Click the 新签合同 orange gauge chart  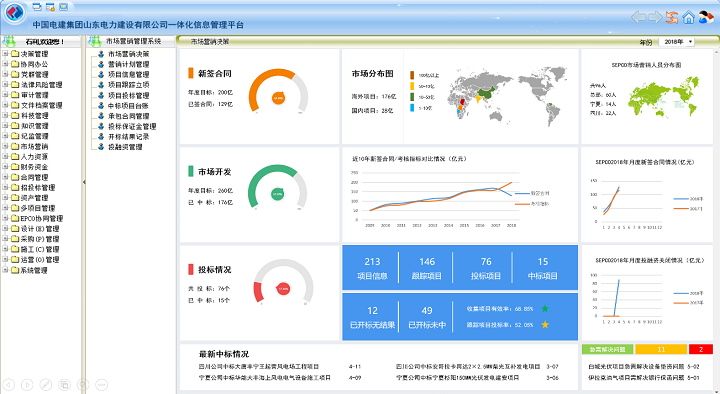pos(278,91)
